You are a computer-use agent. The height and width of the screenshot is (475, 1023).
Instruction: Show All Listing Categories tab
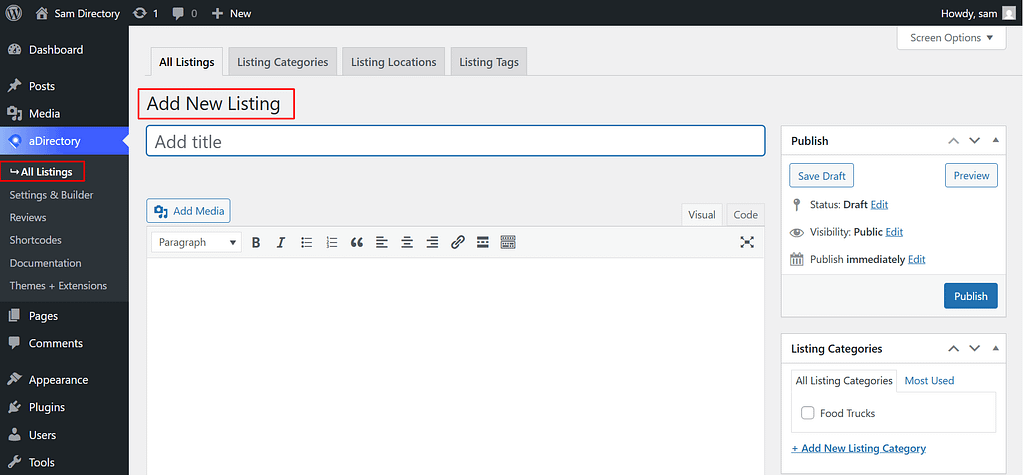(844, 380)
